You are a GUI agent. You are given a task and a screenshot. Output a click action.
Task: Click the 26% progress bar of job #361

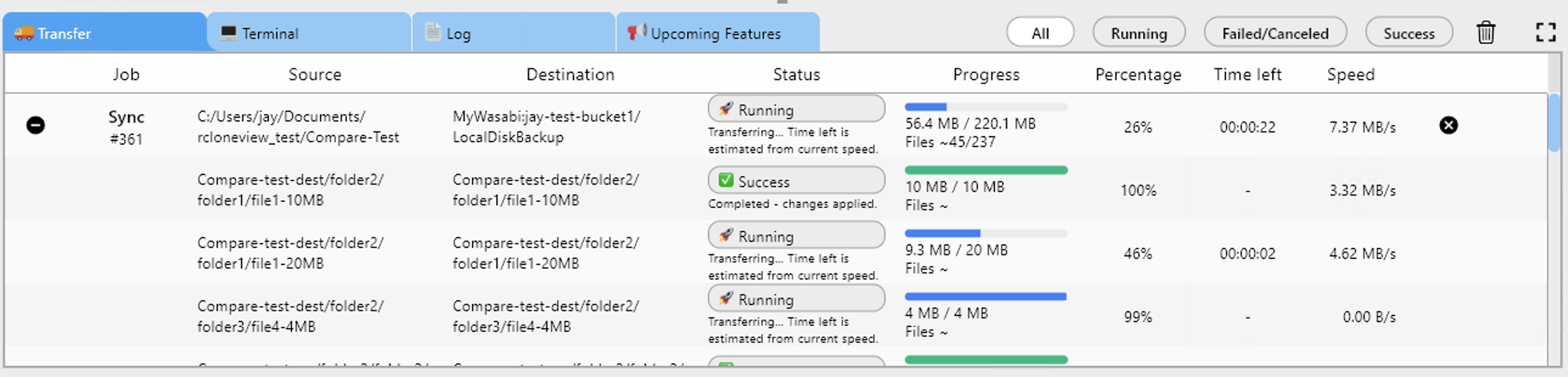pos(986,106)
